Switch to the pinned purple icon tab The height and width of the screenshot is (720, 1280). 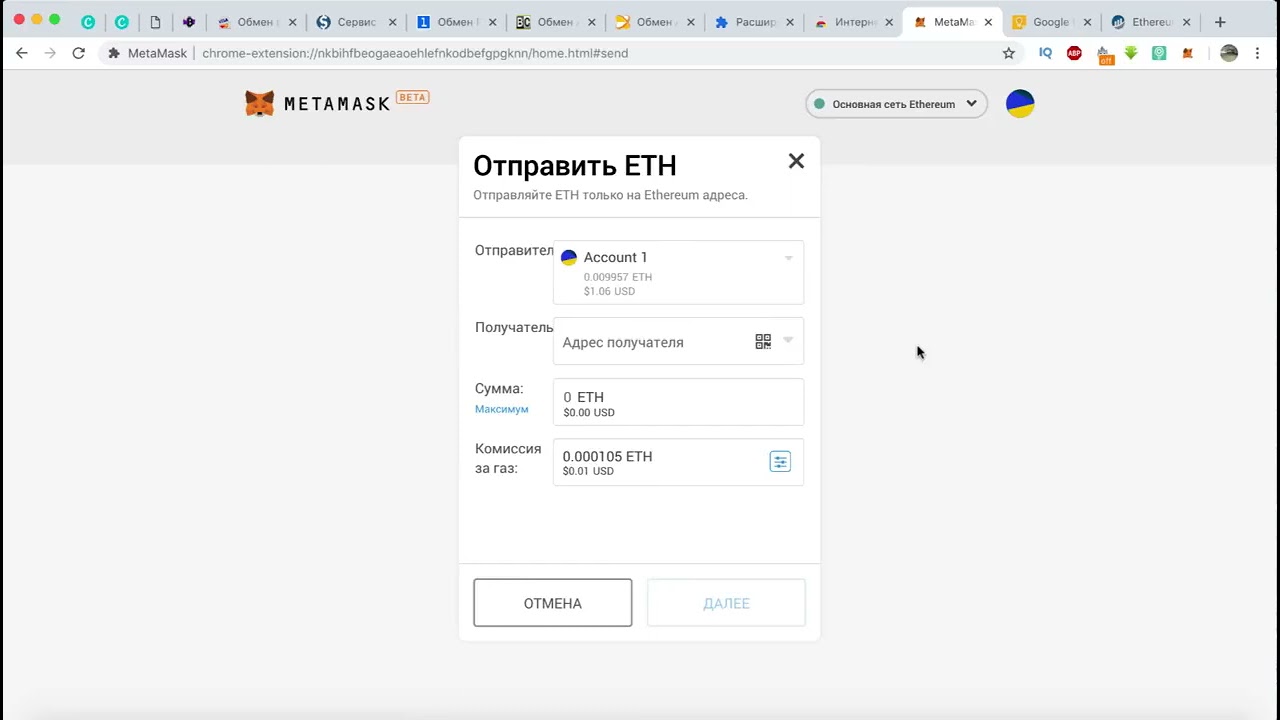pos(188,22)
